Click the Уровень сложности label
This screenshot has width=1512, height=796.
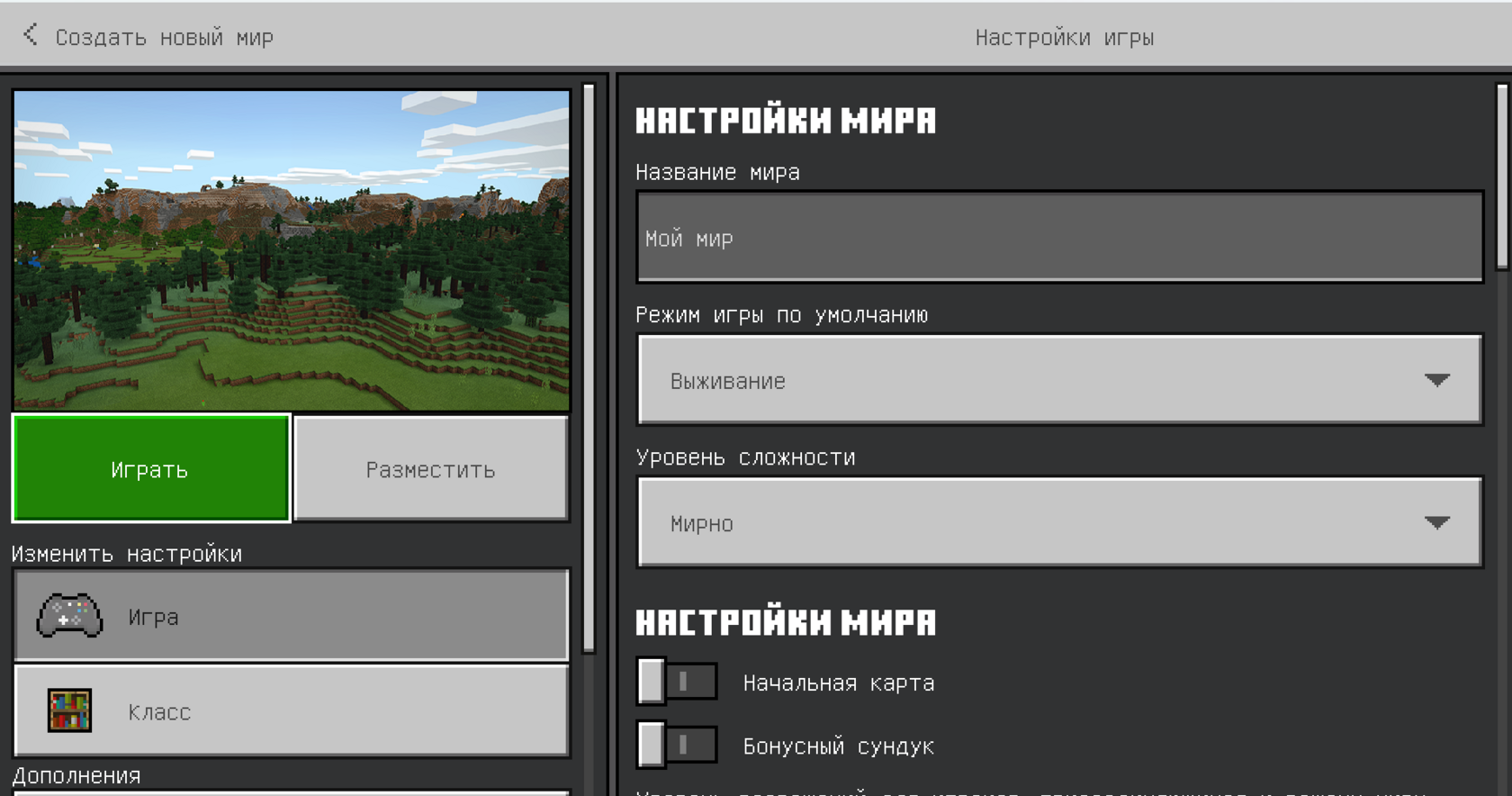(x=745, y=457)
